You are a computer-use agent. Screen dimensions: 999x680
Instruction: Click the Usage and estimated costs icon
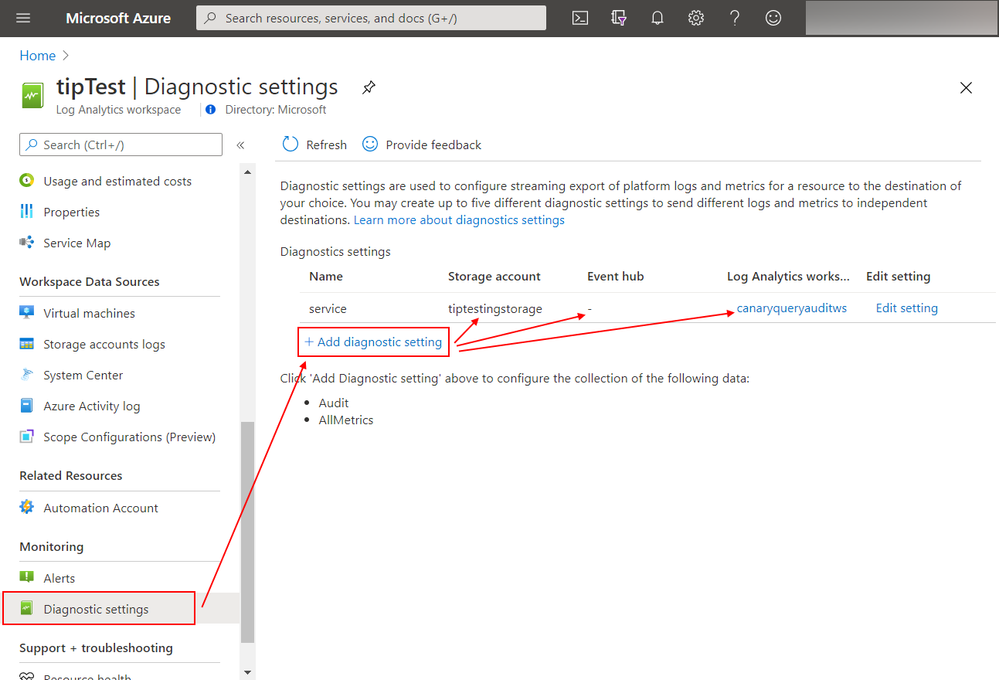(x=27, y=180)
